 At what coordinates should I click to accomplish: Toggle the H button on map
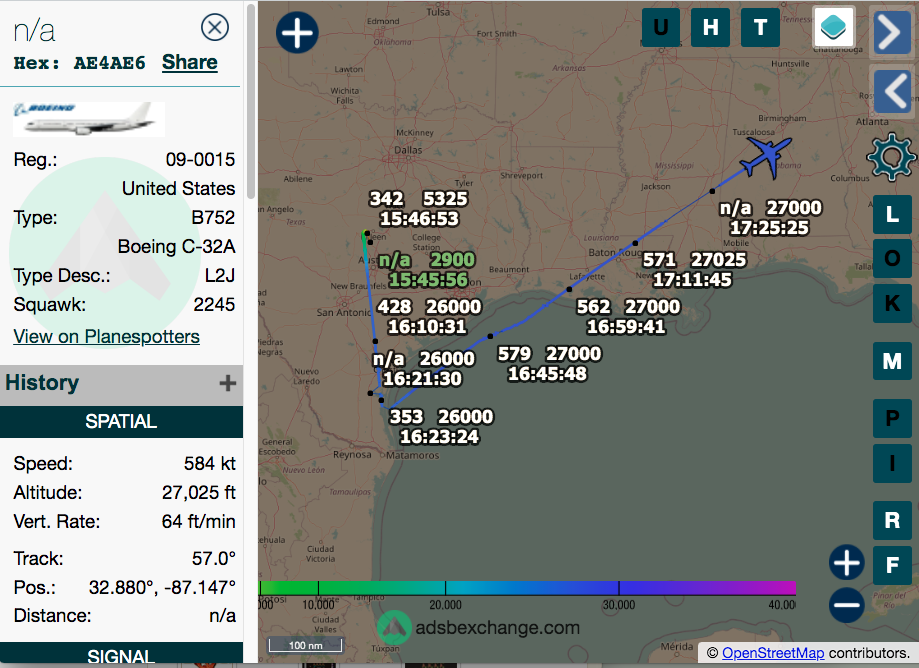click(x=710, y=27)
